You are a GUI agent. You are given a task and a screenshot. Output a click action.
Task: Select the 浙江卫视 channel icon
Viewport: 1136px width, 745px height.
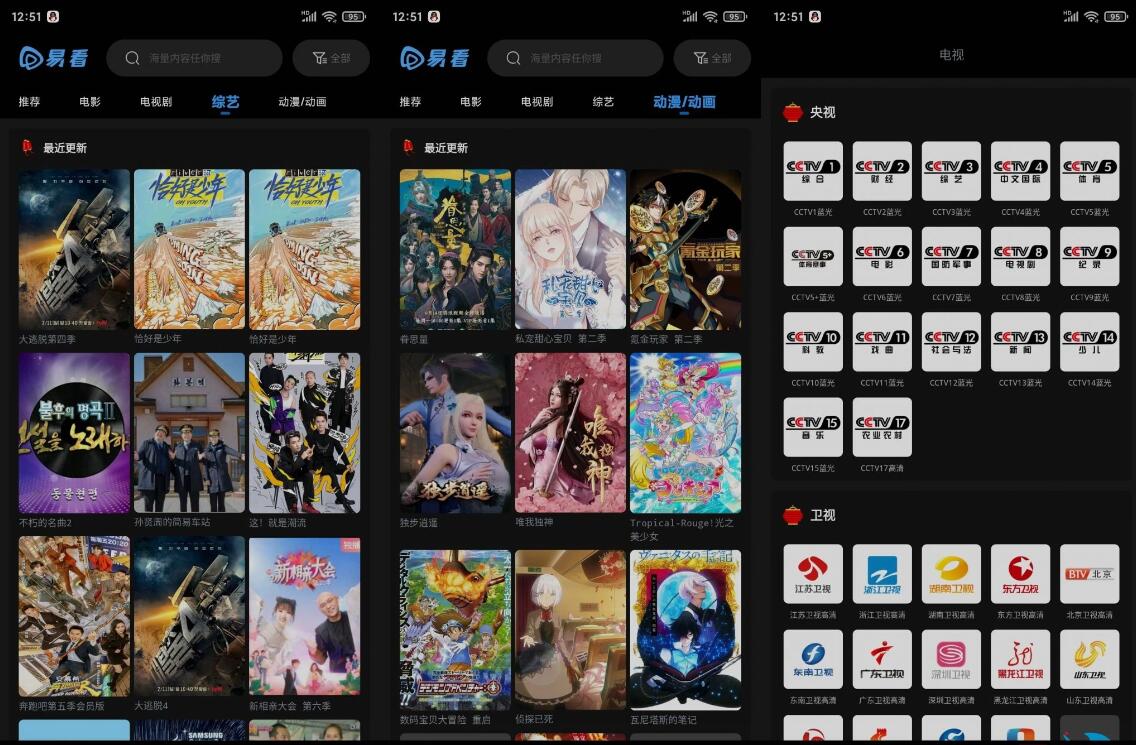pyautogui.click(x=882, y=574)
